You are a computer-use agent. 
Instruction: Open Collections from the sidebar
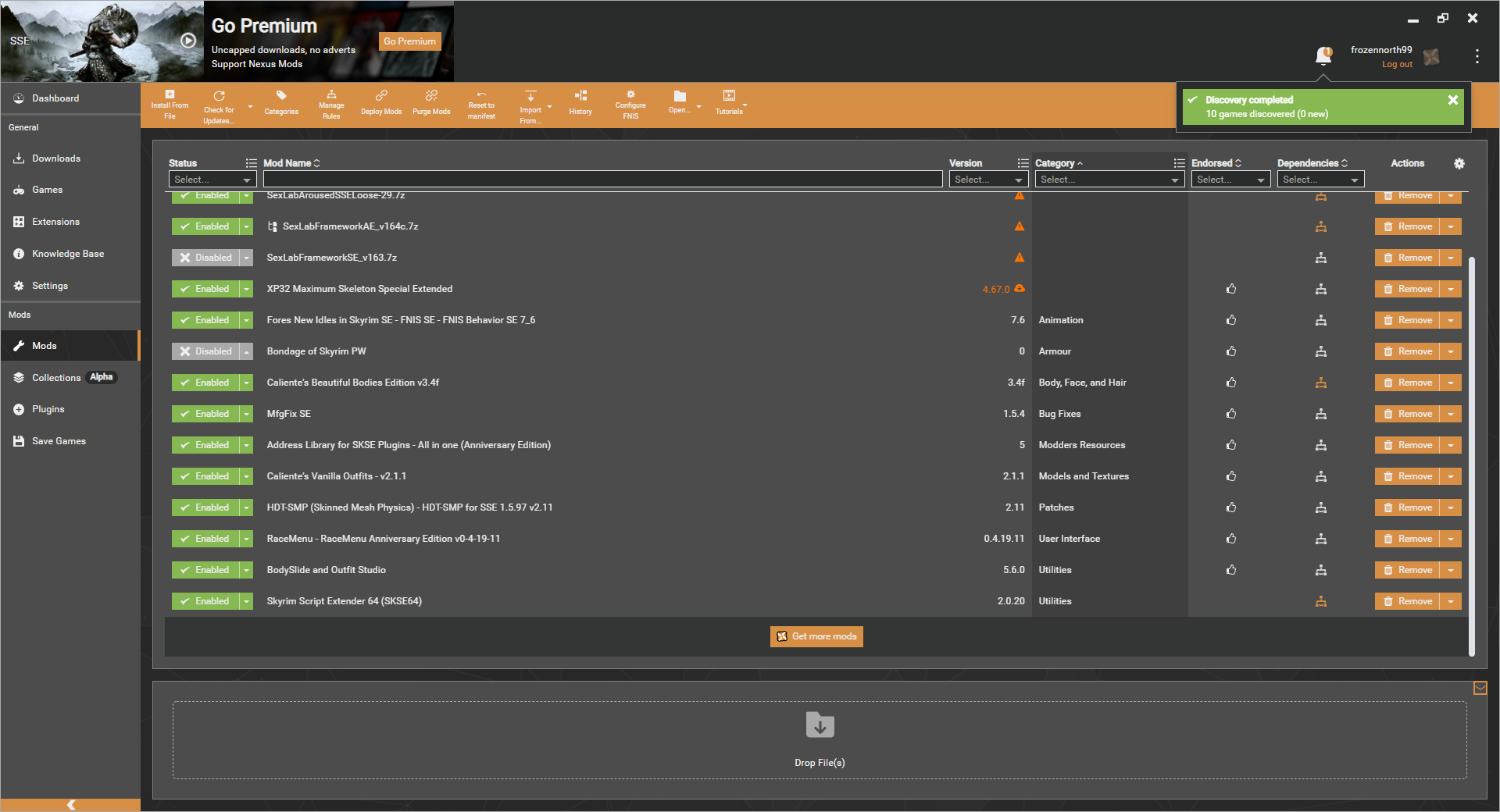click(x=56, y=377)
